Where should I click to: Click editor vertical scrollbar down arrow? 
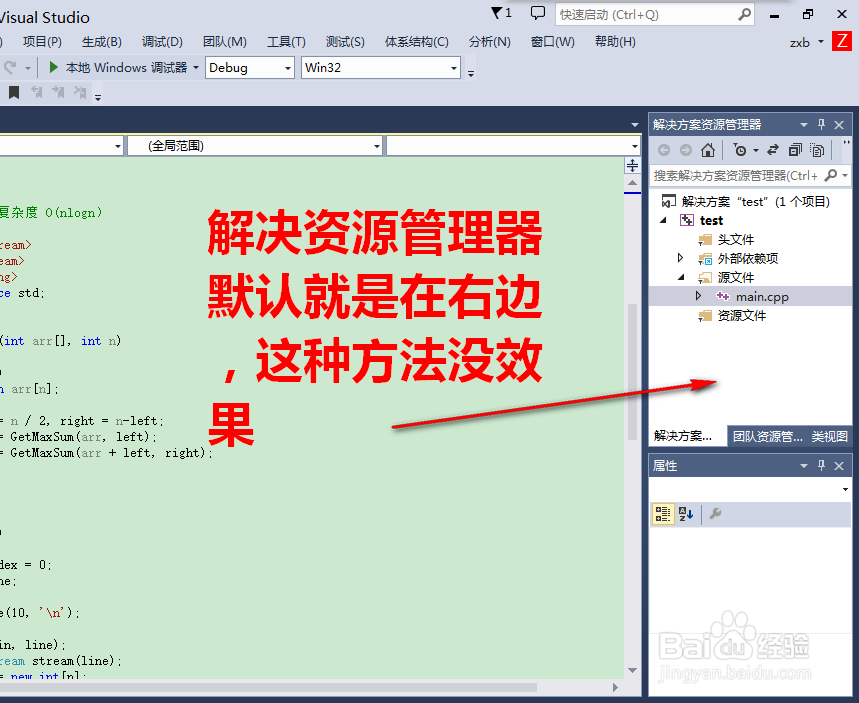[x=632, y=670]
